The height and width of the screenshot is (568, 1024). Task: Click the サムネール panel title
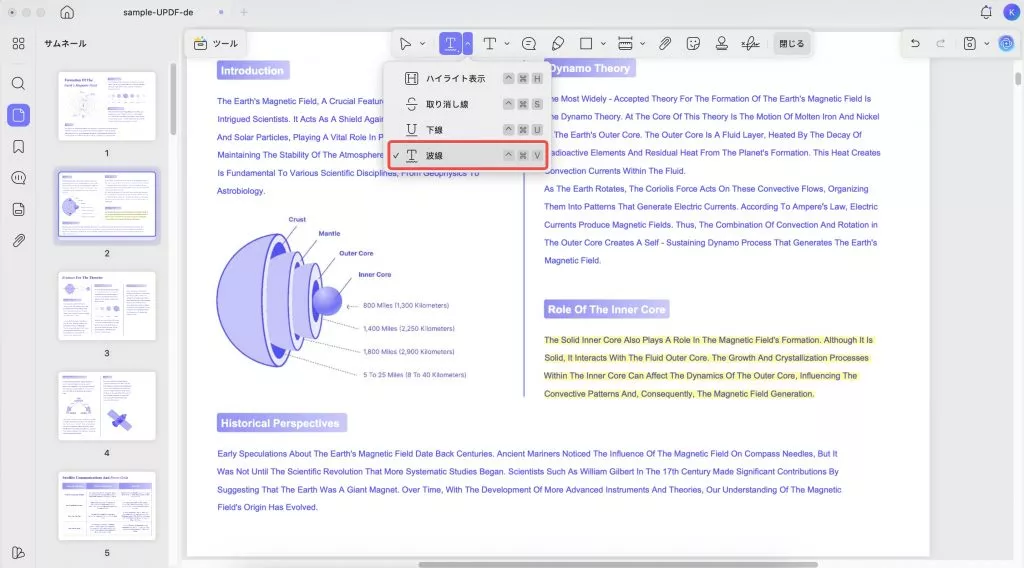point(65,44)
